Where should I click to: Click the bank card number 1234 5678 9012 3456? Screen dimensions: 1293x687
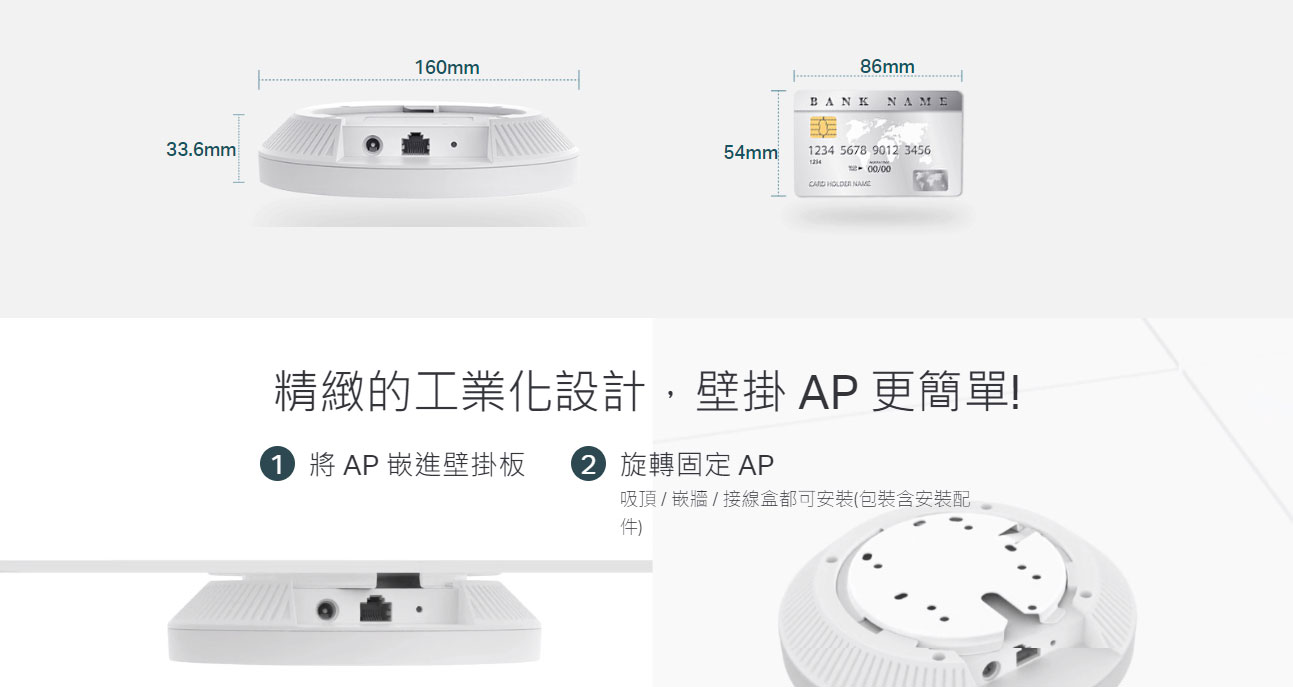(869, 150)
